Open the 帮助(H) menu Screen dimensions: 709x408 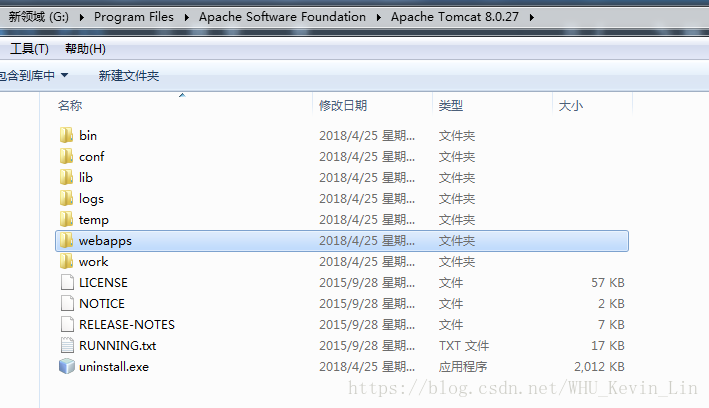pos(85,49)
